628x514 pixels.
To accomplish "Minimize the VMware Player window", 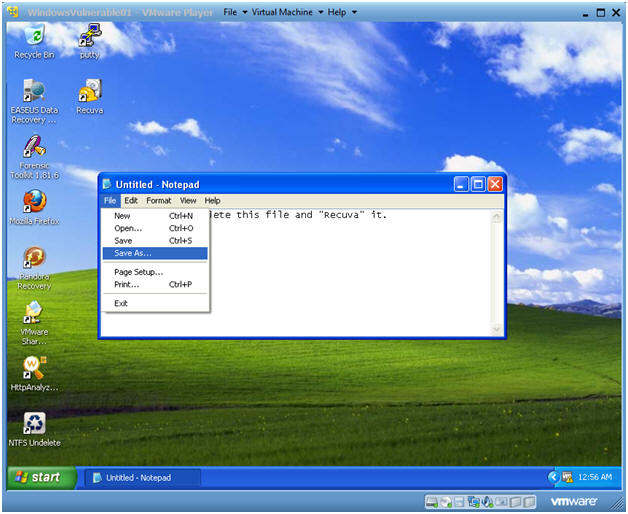I will click(x=585, y=13).
